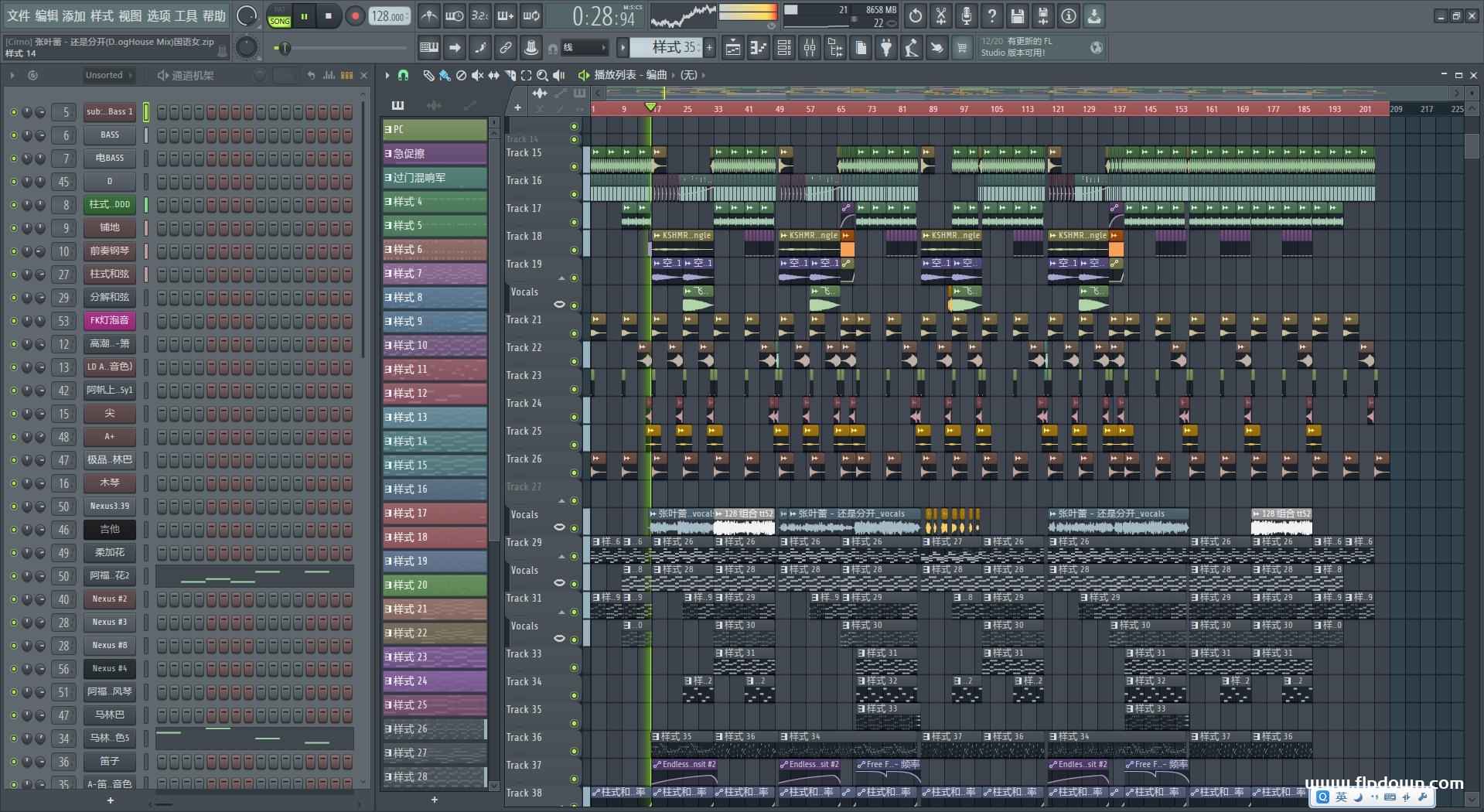Select the zoom magnifier tool in playlist
1484x812 pixels.
point(542,75)
